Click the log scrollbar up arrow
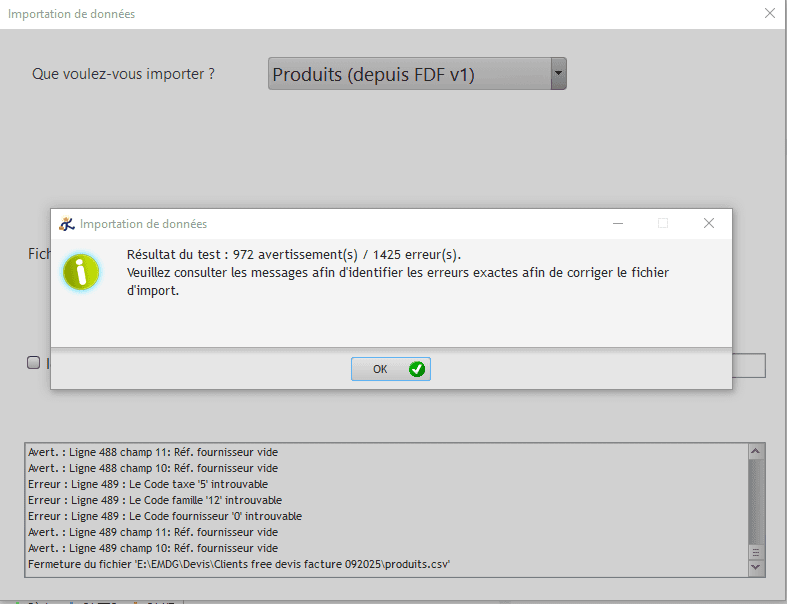 [757, 452]
